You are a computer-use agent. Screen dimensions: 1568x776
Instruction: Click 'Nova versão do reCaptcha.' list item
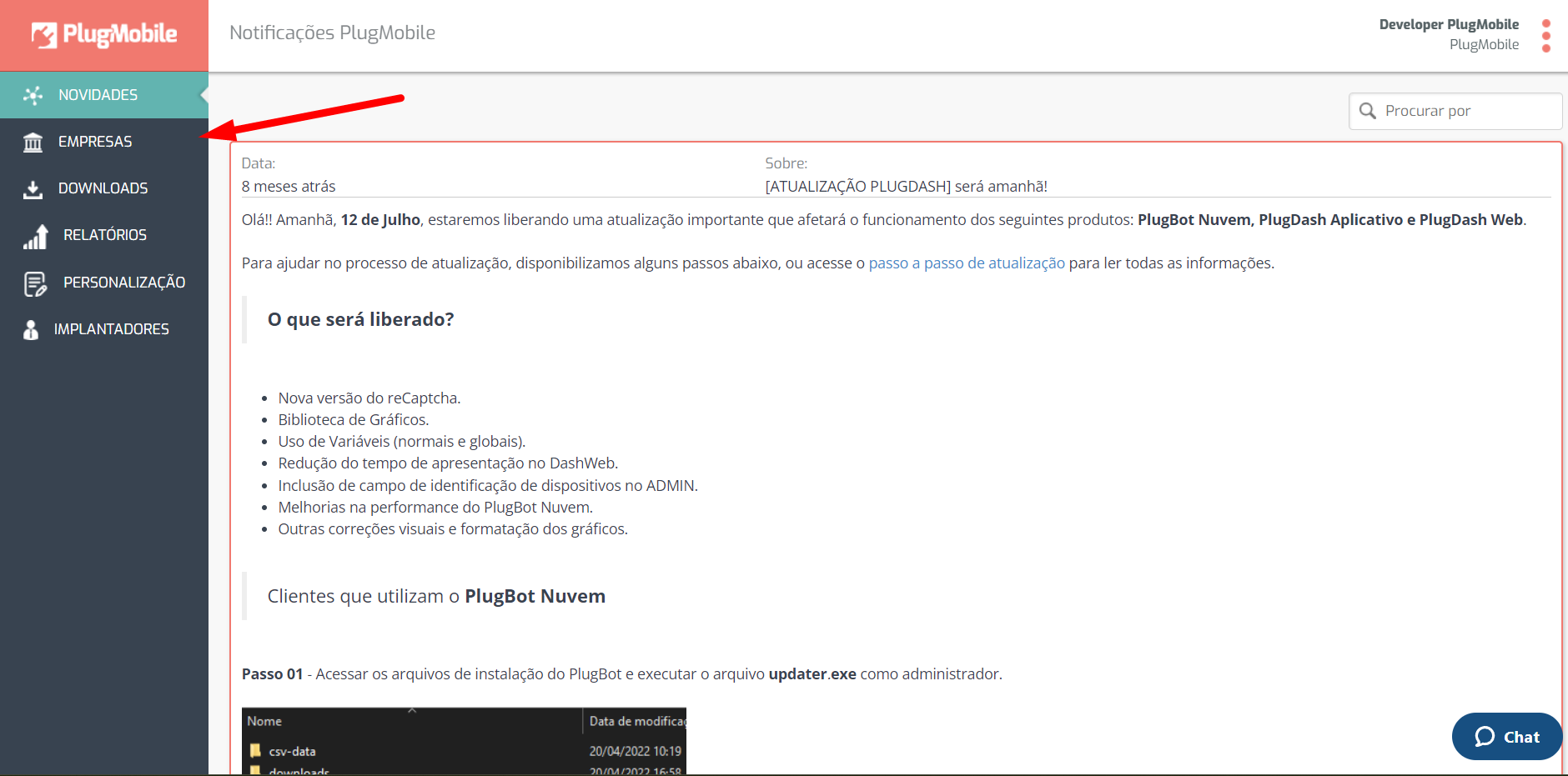click(369, 398)
